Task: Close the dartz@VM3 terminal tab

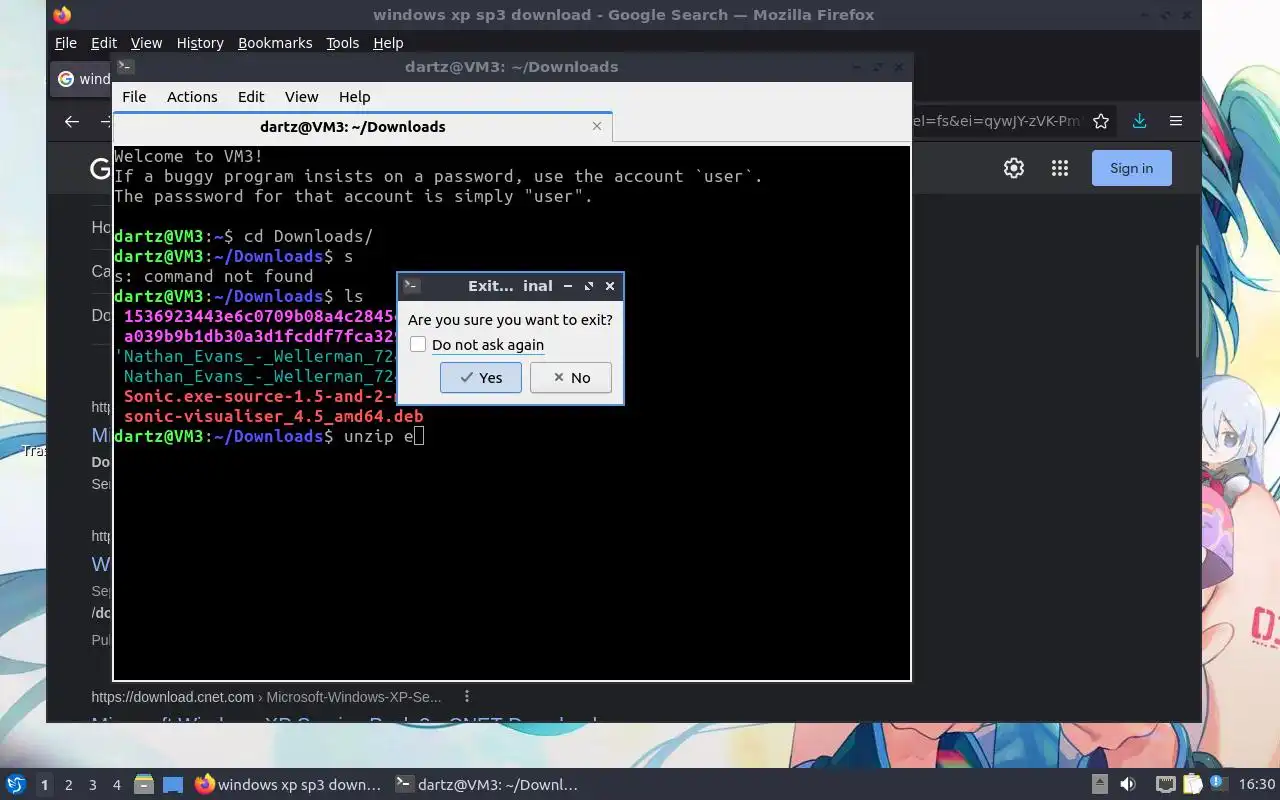Action: click(x=597, y=126)
